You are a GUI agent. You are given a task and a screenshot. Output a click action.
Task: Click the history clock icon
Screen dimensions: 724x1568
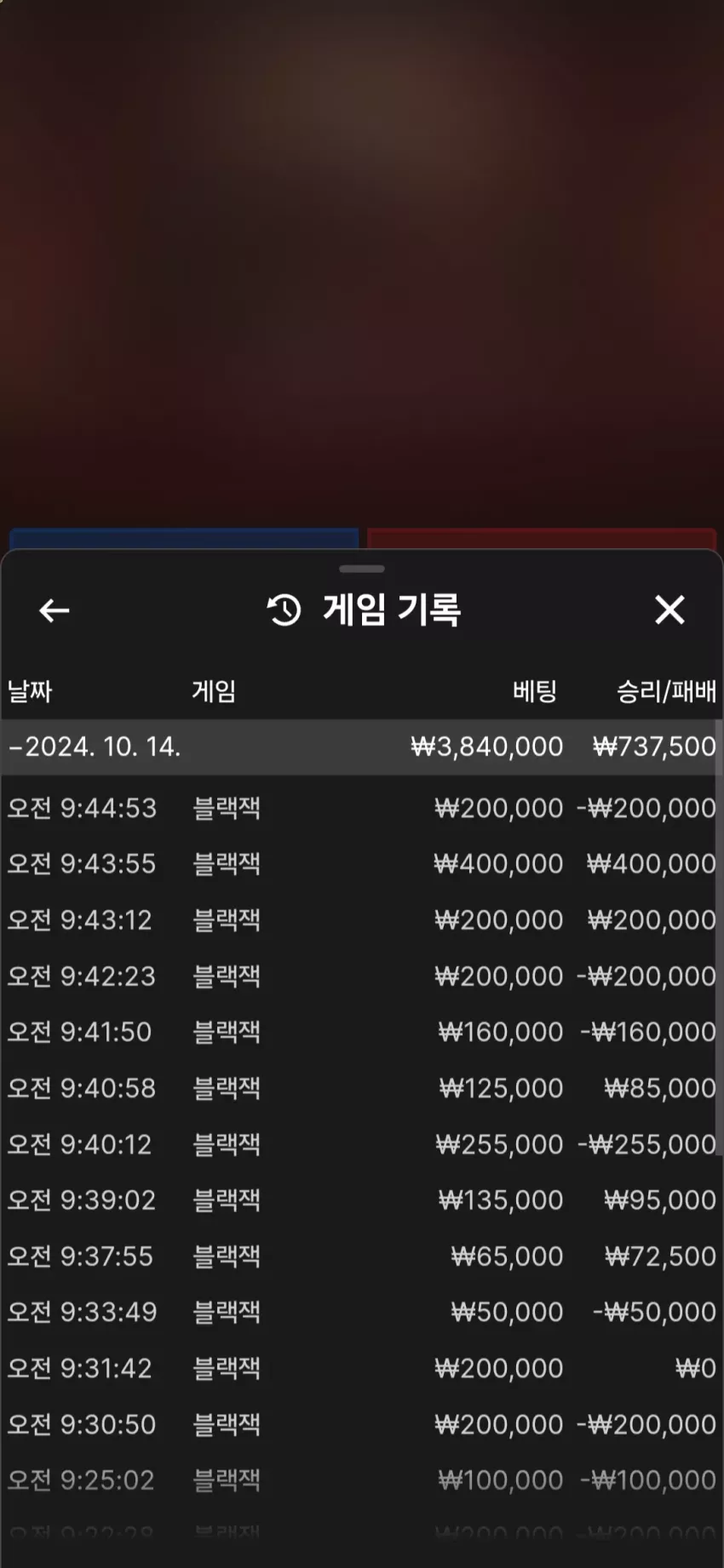[x=284, y=610]
